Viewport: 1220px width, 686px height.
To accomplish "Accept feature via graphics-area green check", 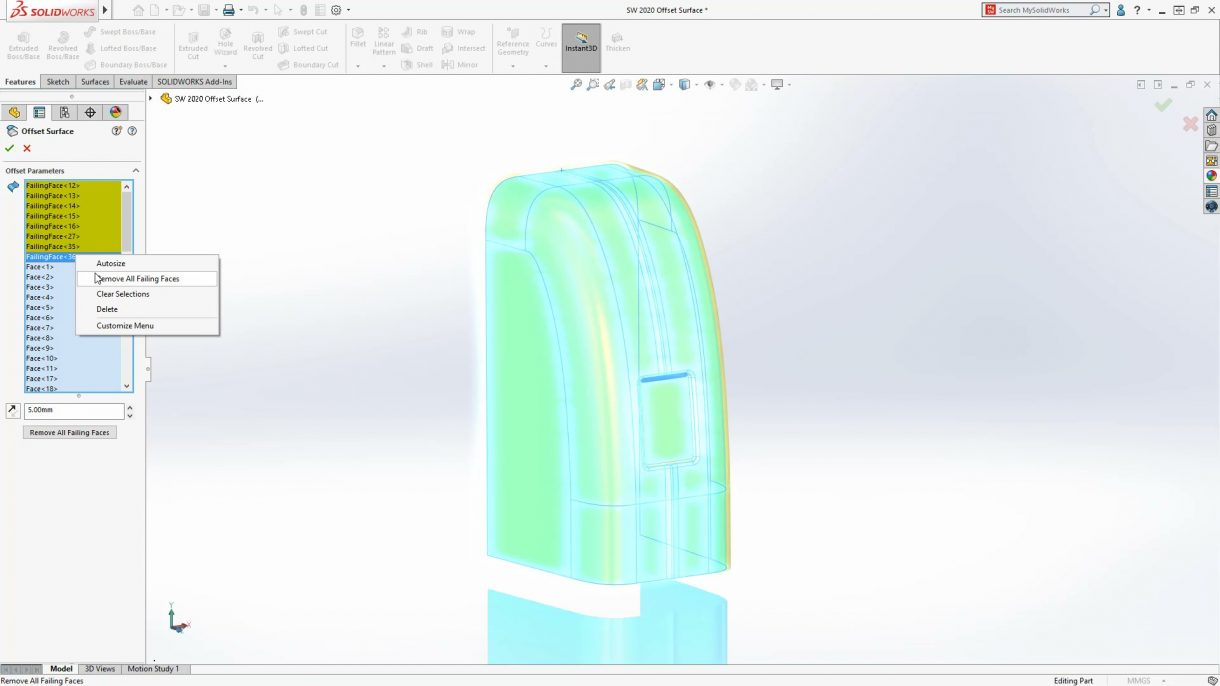I will coord(1163,104).
